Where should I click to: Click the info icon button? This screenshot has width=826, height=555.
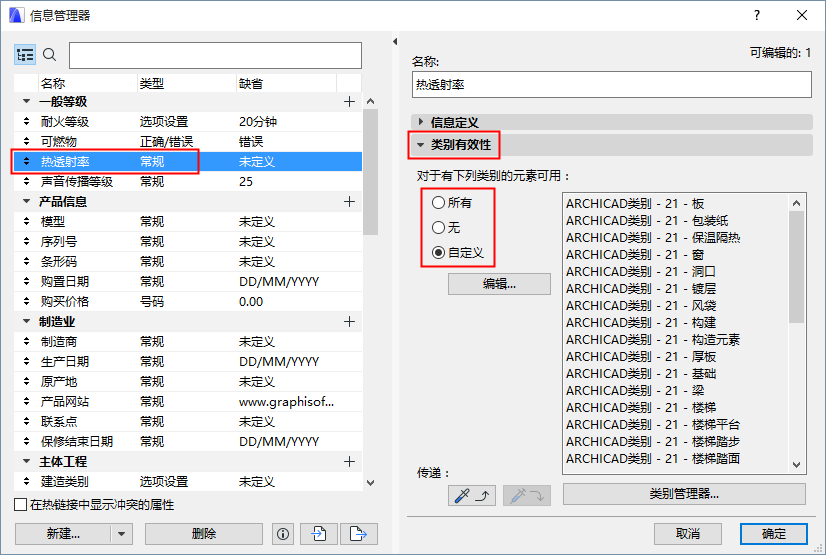pyautogui.click(x=283, y=534)
